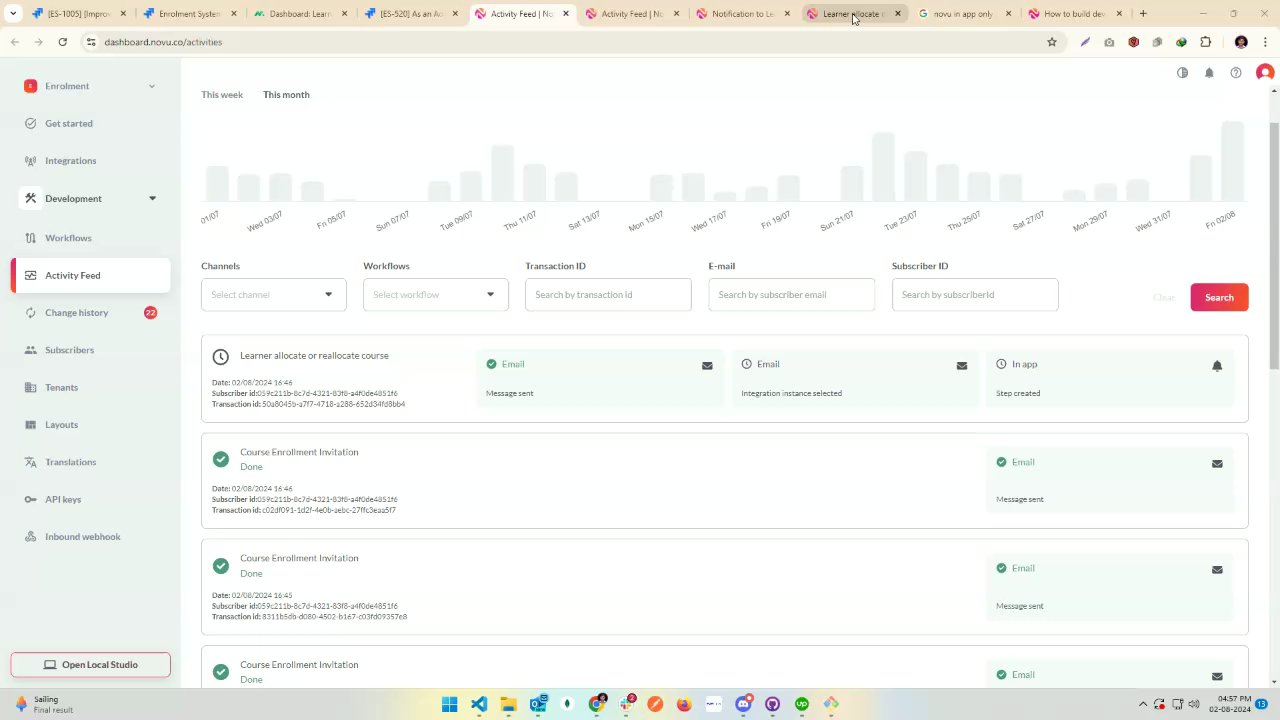Screen dimensions: 1280x720
Task: Click Open Local Studio button
Action: point(90,665)
